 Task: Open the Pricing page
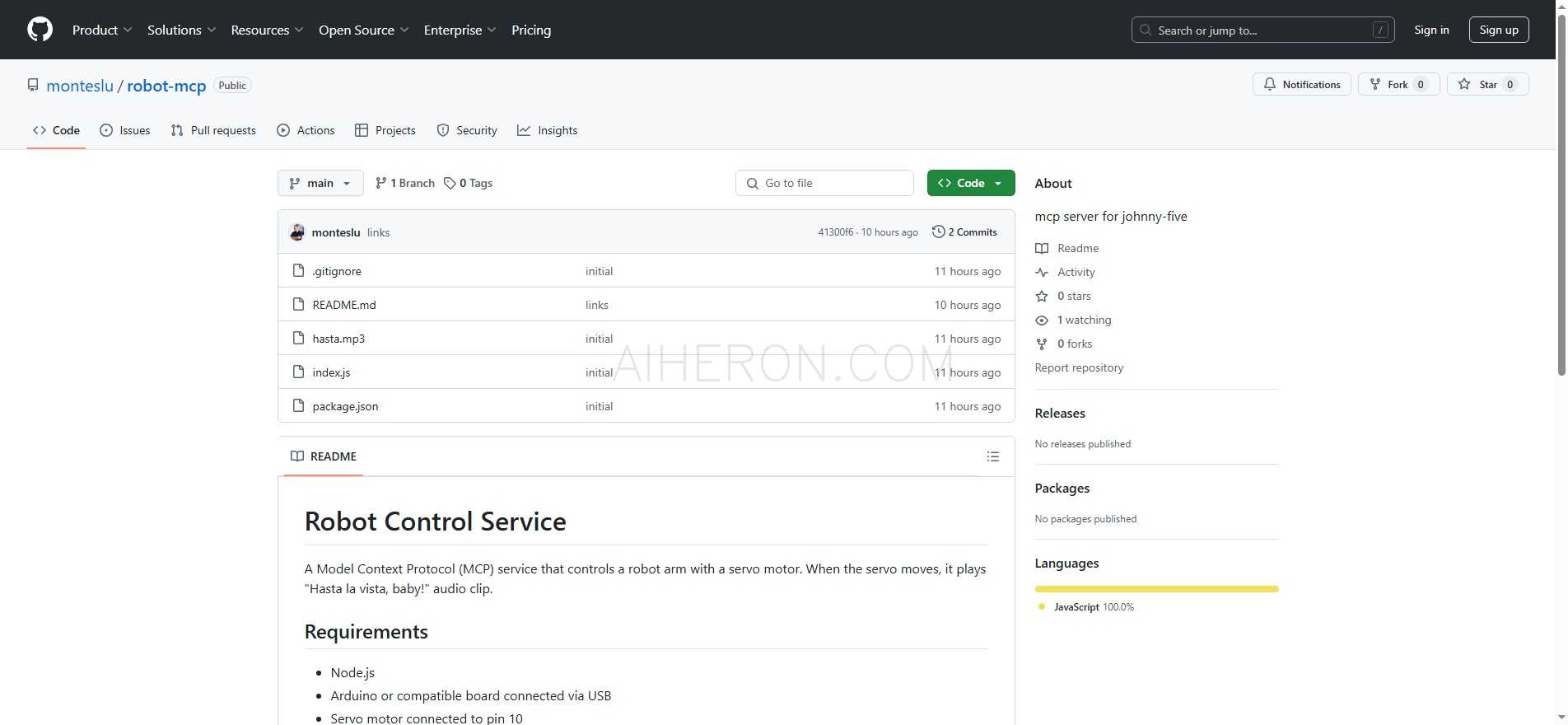click(x=531, y=30)
